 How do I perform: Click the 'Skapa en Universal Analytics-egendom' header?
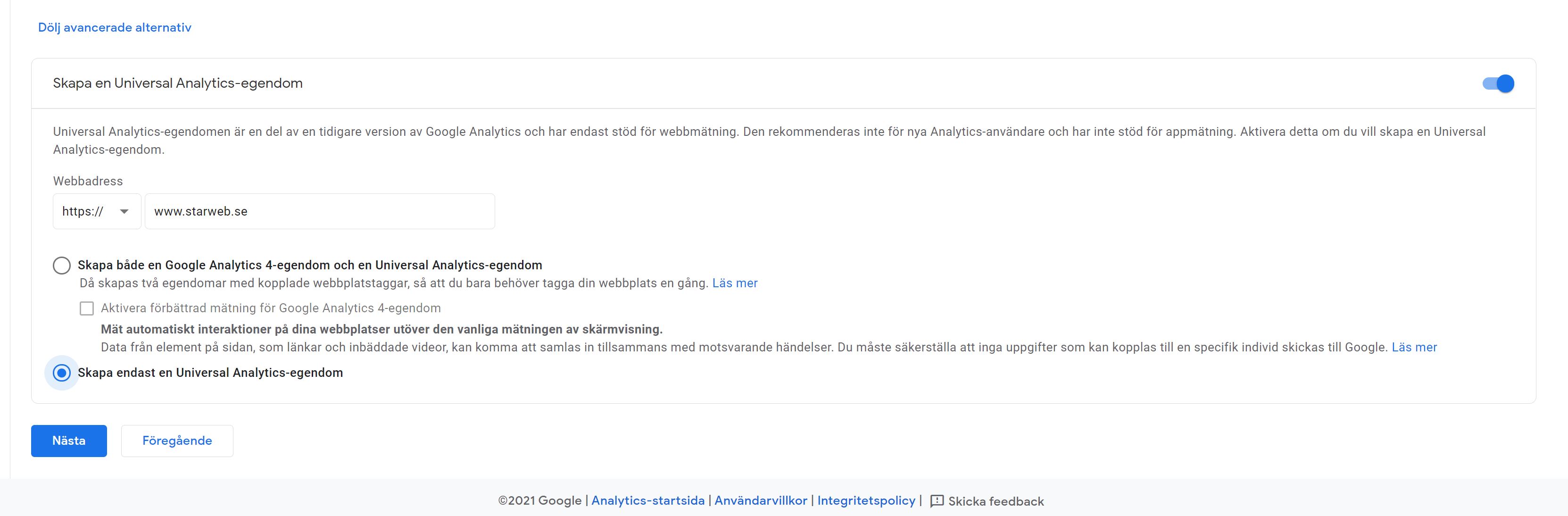[x=178, y=83]
